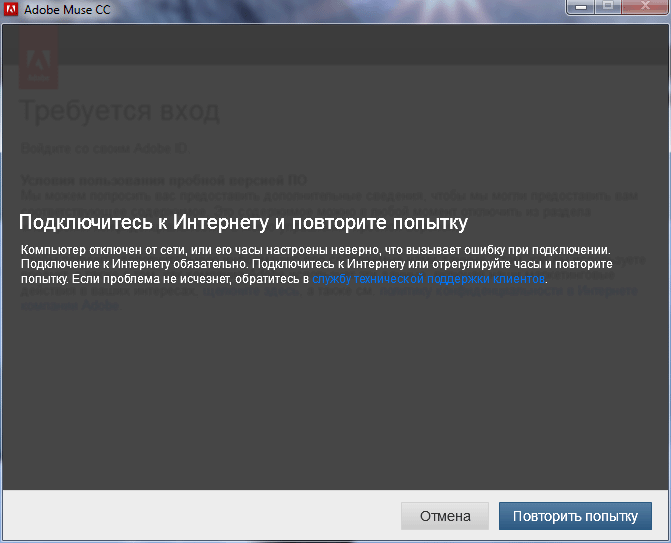Screen dimensions: 671x543
Task: Minimize the Adobe Muse CC window
Action: [581, 6]
